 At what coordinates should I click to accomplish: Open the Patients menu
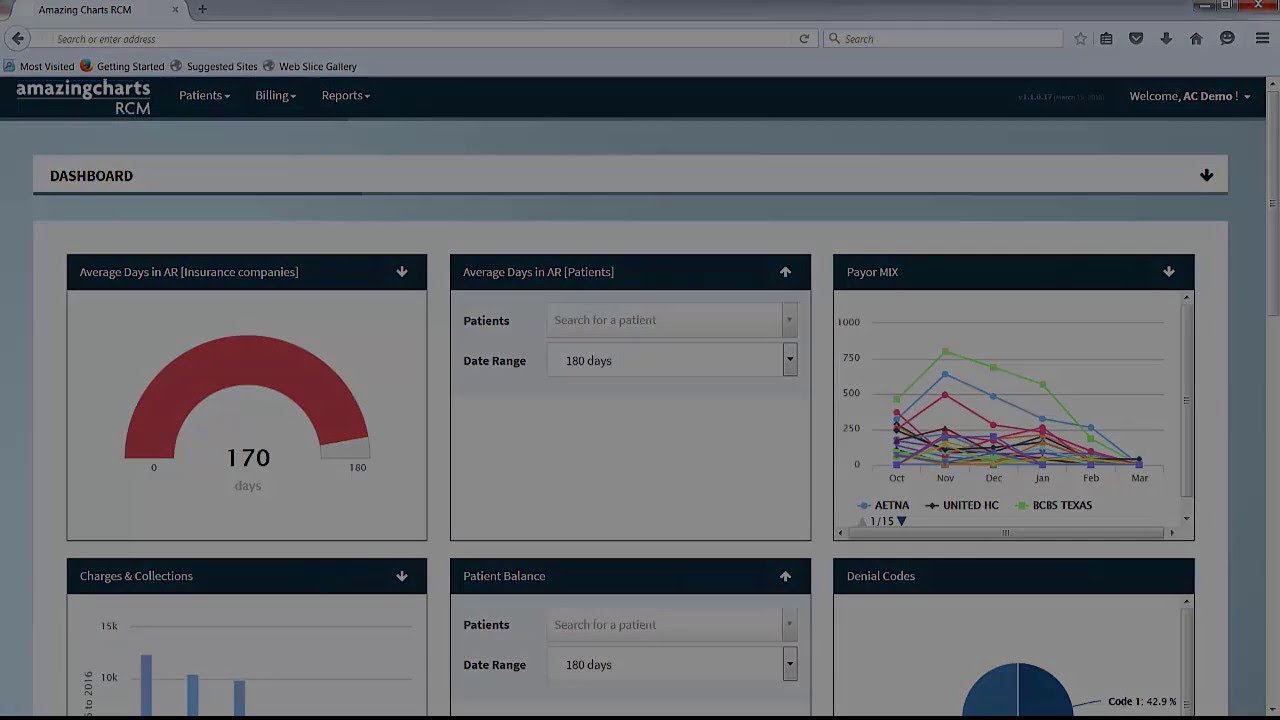click(x=204, y=96)
